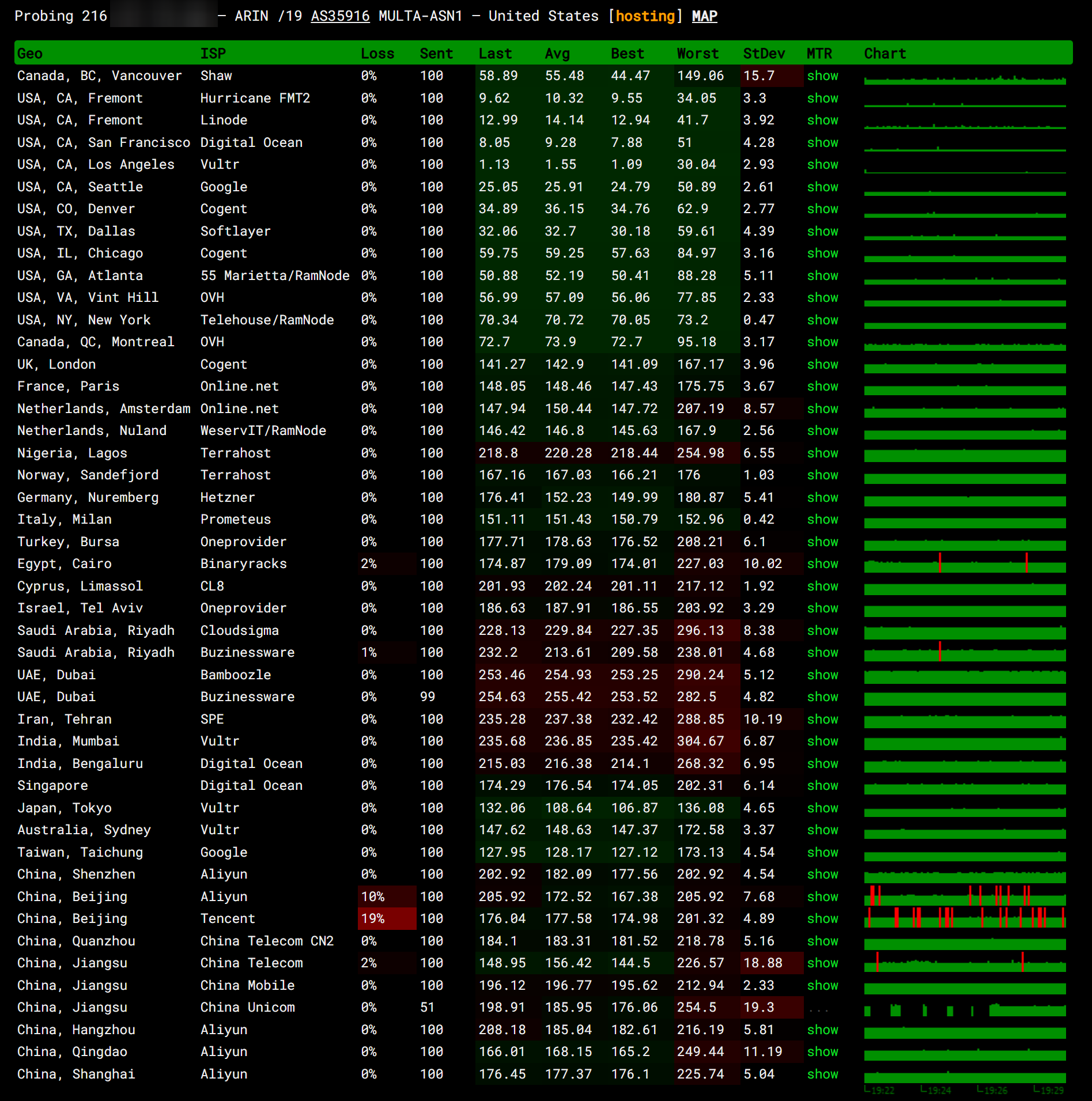Click the 10% loss cell for Beijing Aliyun
The width and height of the screenshot is (1092, 1101).
pos(387,896)
